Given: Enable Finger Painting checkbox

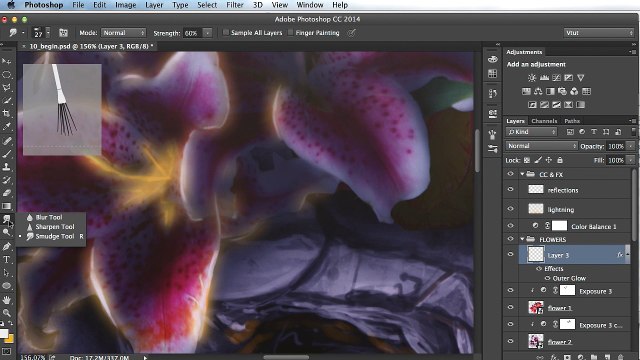Looking at the screenshot, I should point(290,32).
